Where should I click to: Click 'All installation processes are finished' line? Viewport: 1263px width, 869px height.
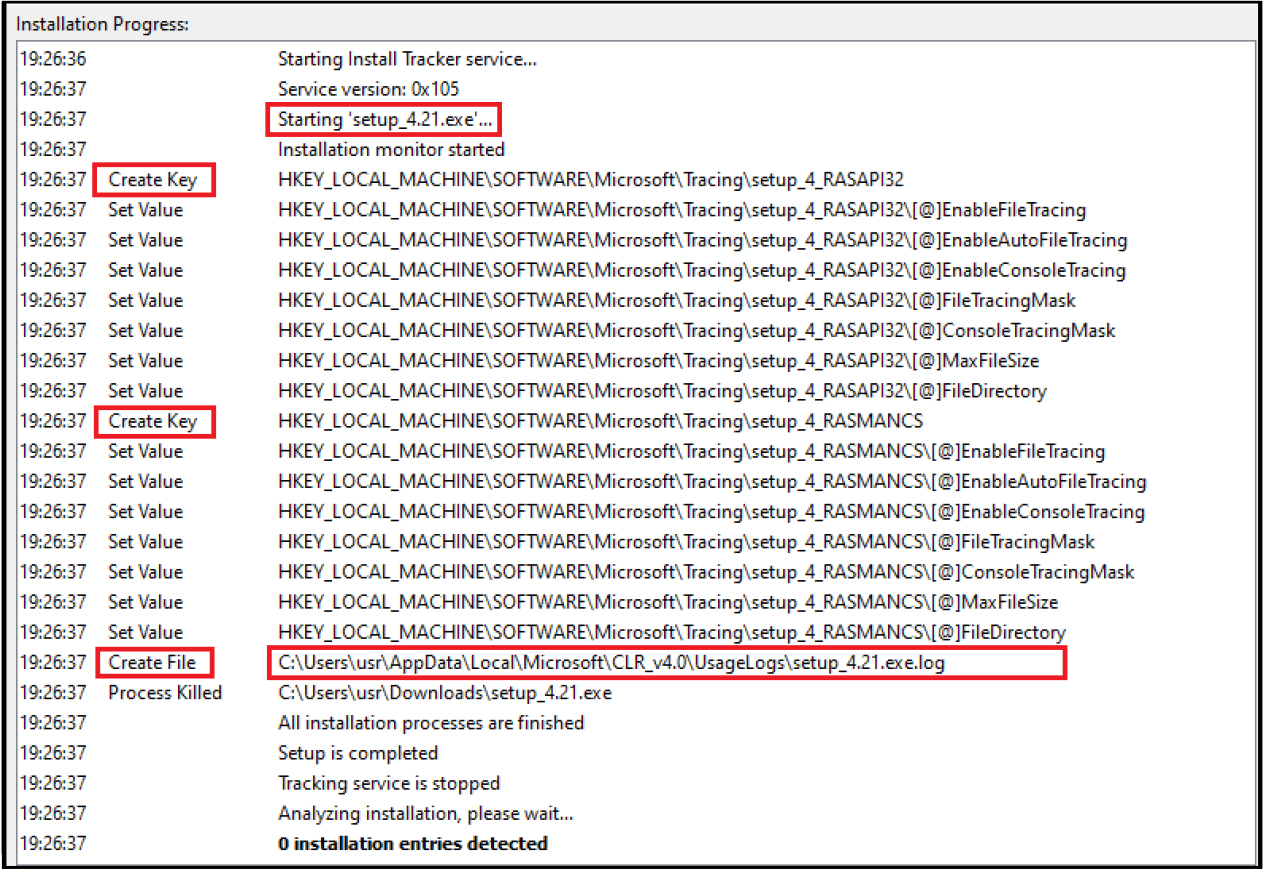click(x=430, y=722)
